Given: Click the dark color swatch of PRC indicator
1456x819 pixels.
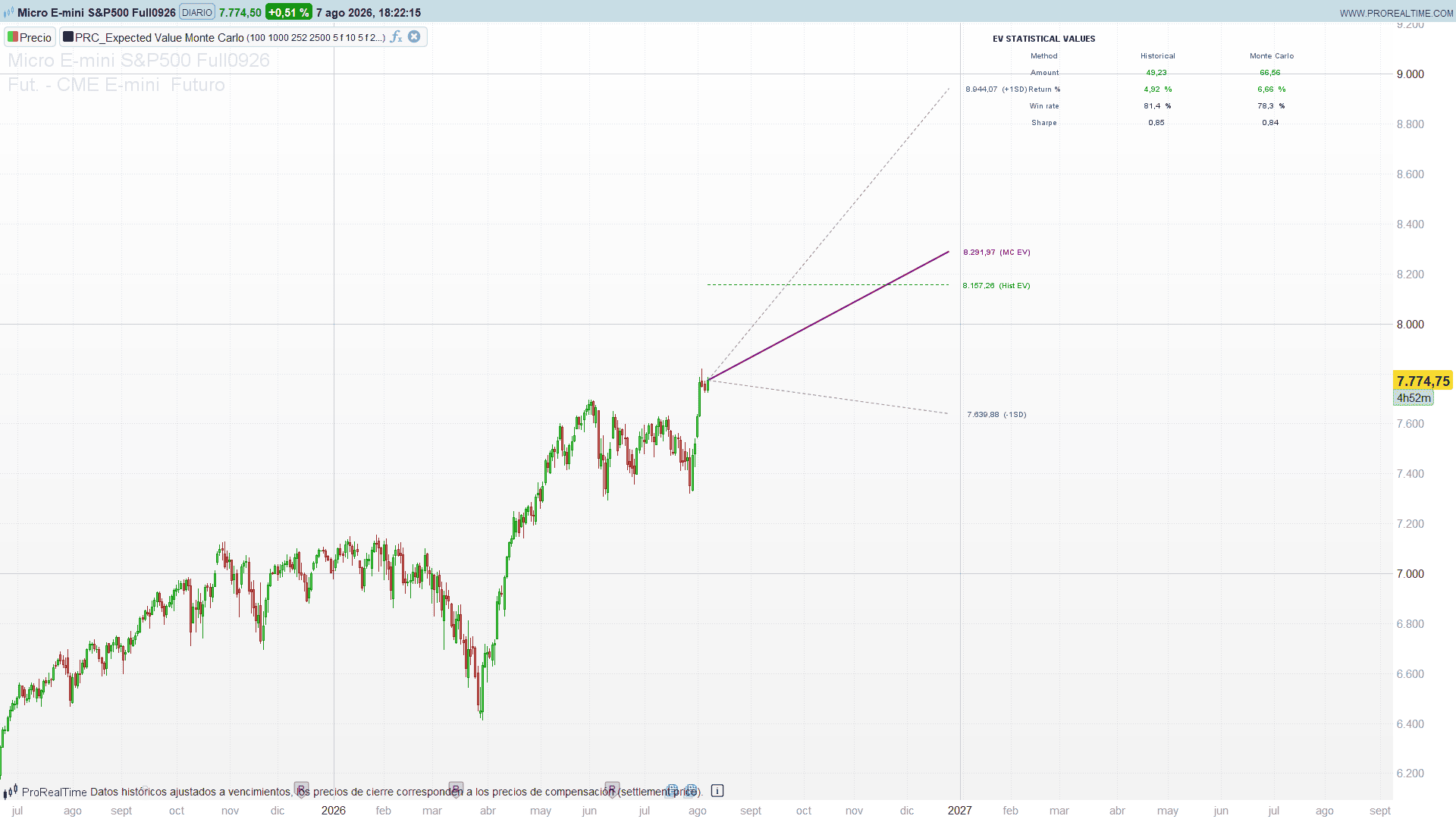Looking at the screenshot, I should pos(68,36).
